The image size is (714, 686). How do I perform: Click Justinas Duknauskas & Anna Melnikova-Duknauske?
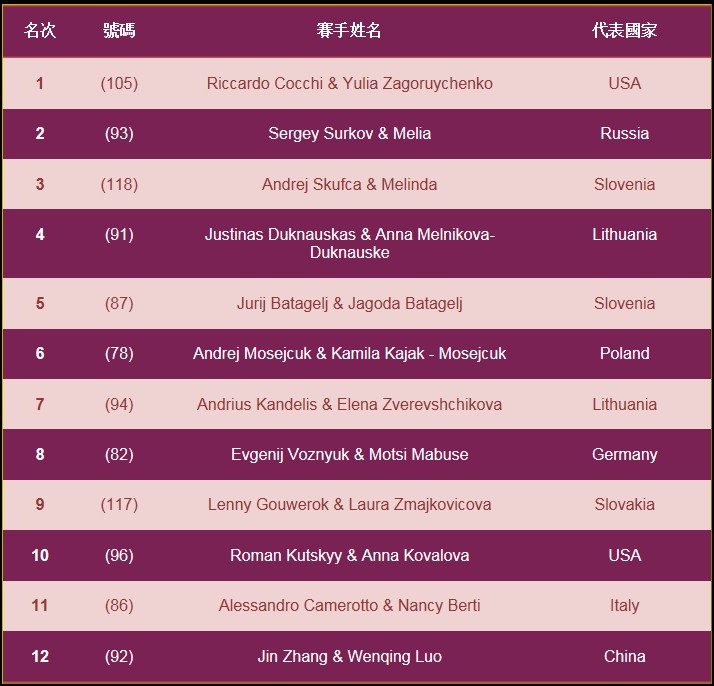[x=349, y=243]
